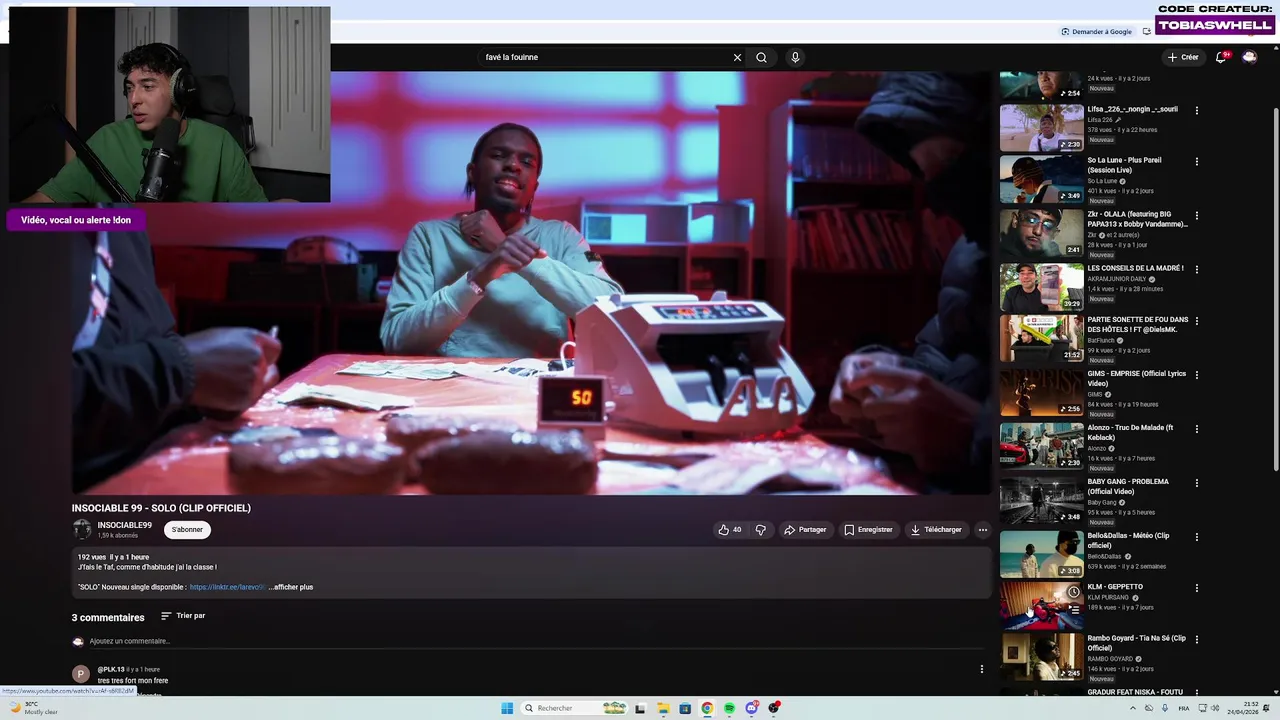Open the linktr.ee link in description
The width and height of the screenshot is (1280, 720).
pyautogui.click(x=227, y=587)
